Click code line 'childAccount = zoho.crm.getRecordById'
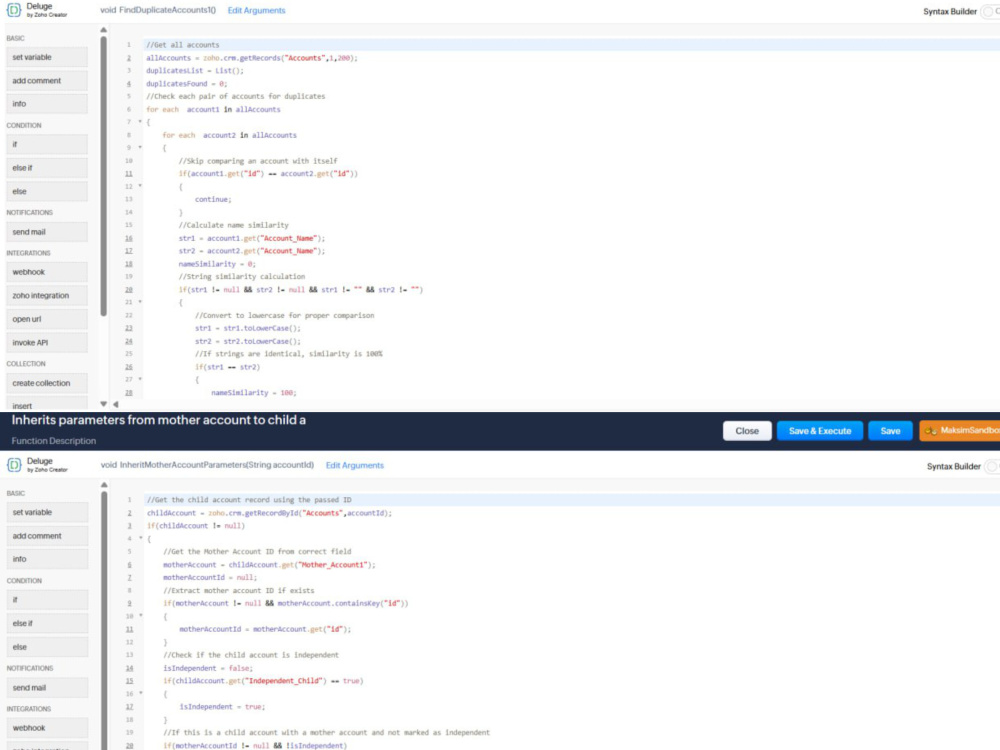 coord(269,513)
